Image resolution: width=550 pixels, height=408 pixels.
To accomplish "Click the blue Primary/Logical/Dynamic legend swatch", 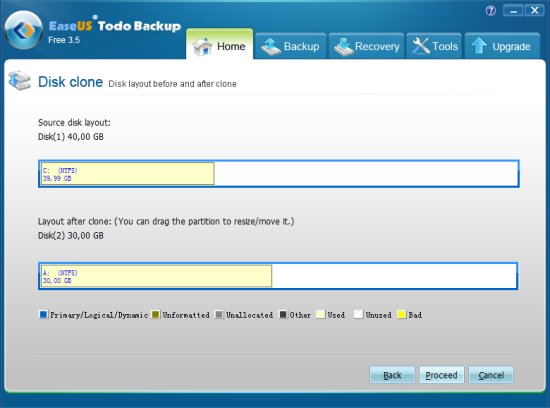I will click(43, 314).
